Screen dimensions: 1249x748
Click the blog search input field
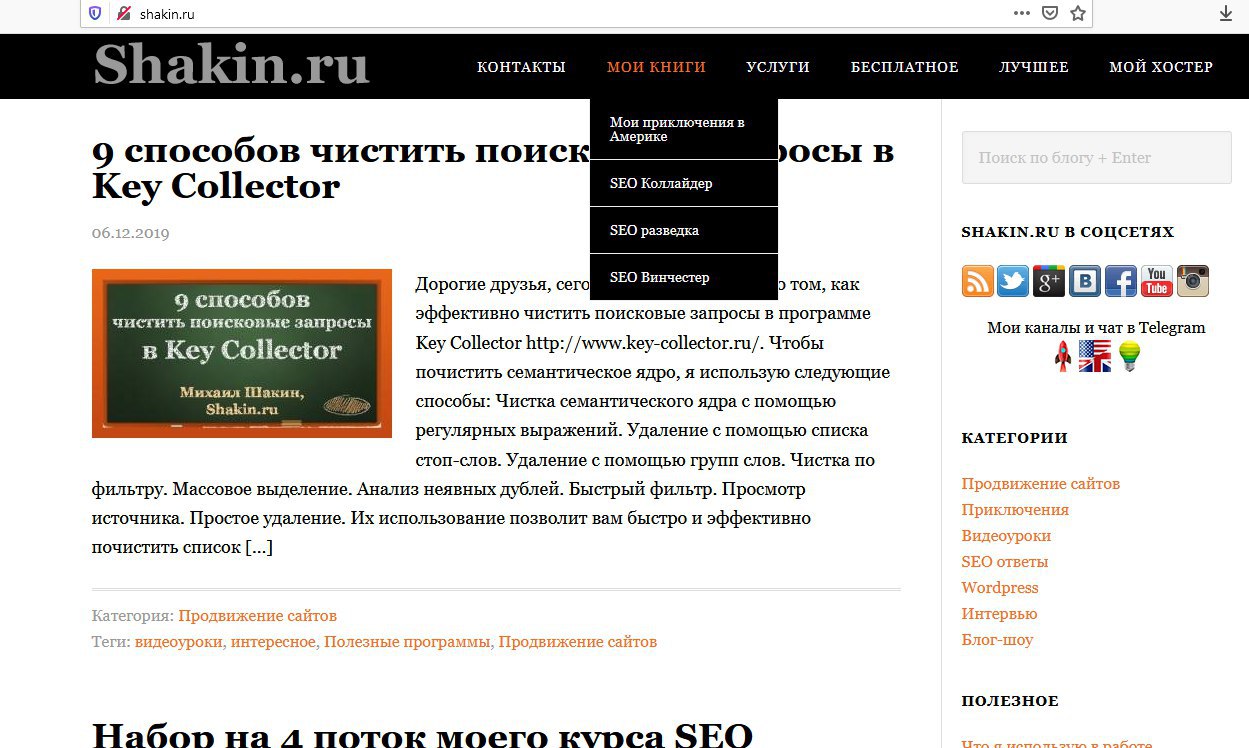tap(1096, 157)
